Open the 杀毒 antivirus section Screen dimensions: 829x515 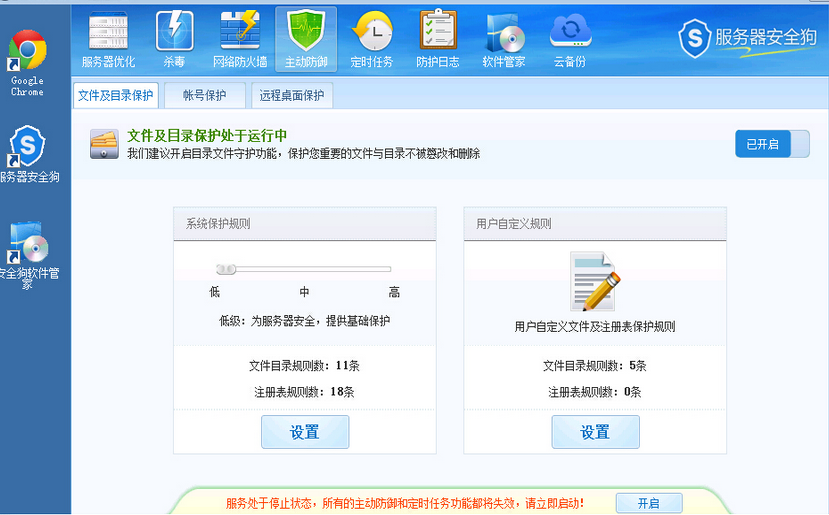pos(174,38)
